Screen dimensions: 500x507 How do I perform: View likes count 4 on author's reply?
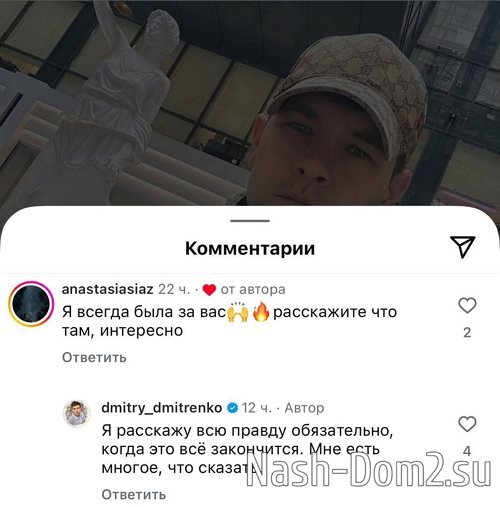(467, 451)
